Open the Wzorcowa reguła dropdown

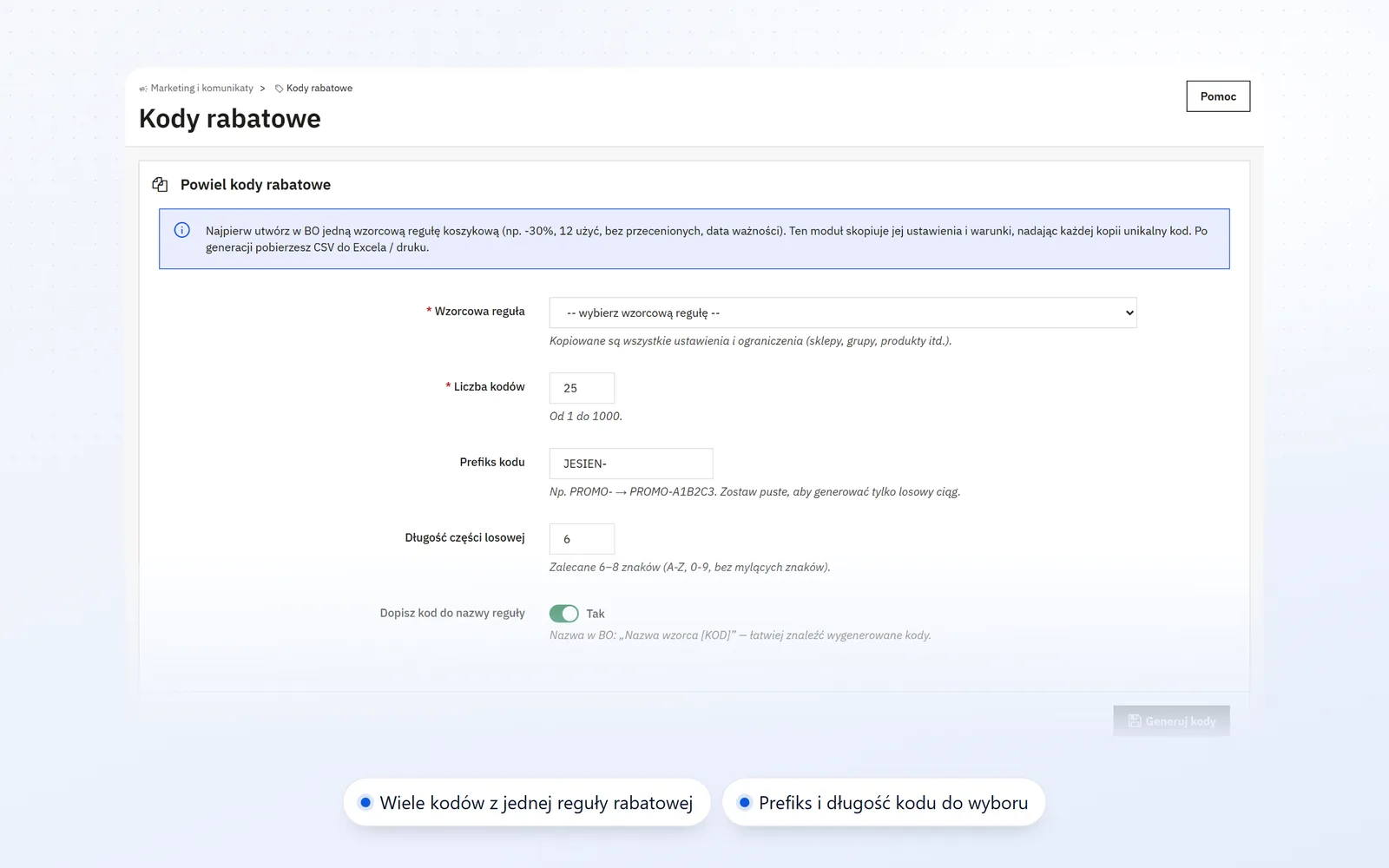coord(843,312)
